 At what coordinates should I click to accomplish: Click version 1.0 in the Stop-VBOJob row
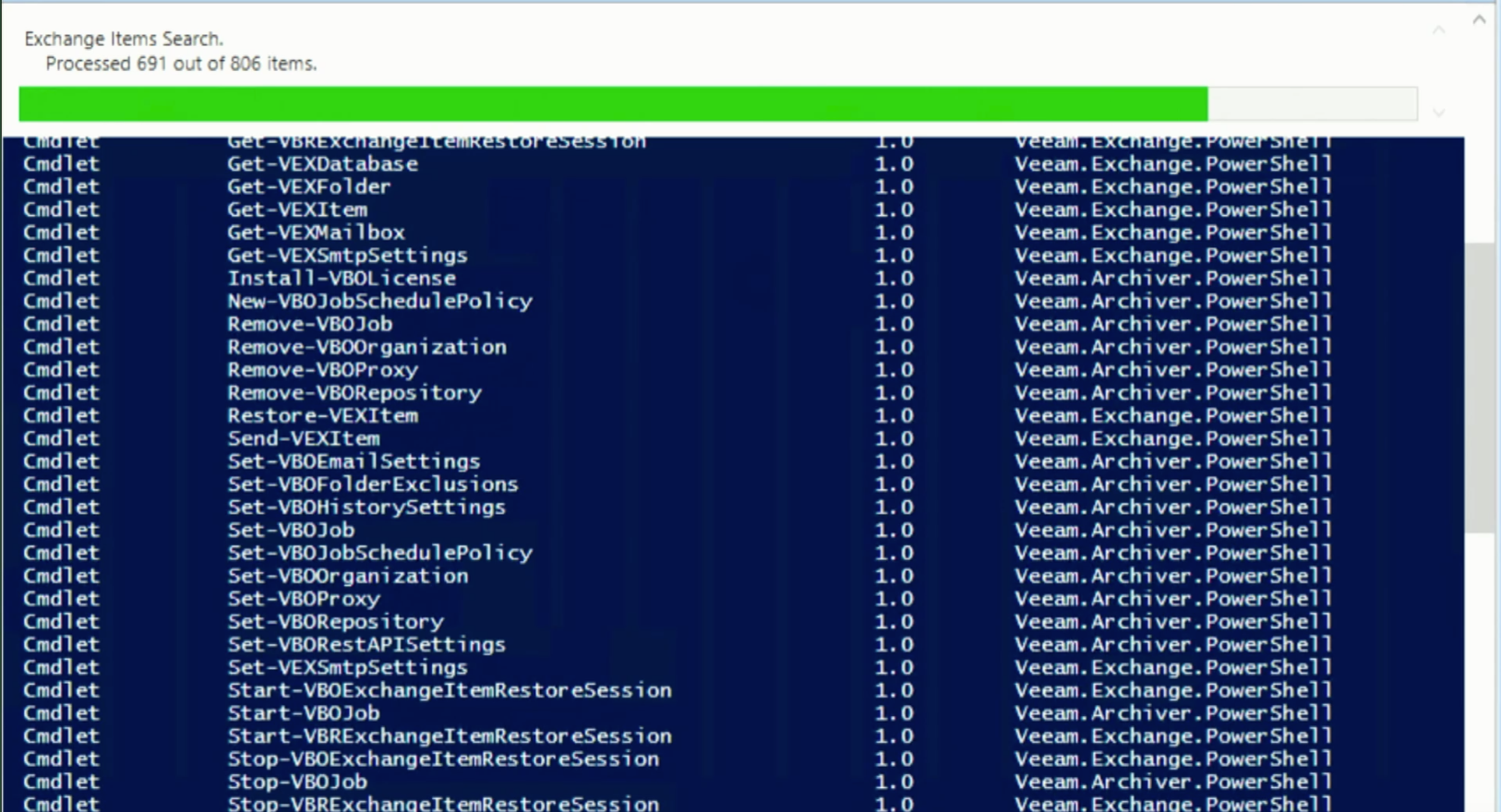[x=894, y=782]
